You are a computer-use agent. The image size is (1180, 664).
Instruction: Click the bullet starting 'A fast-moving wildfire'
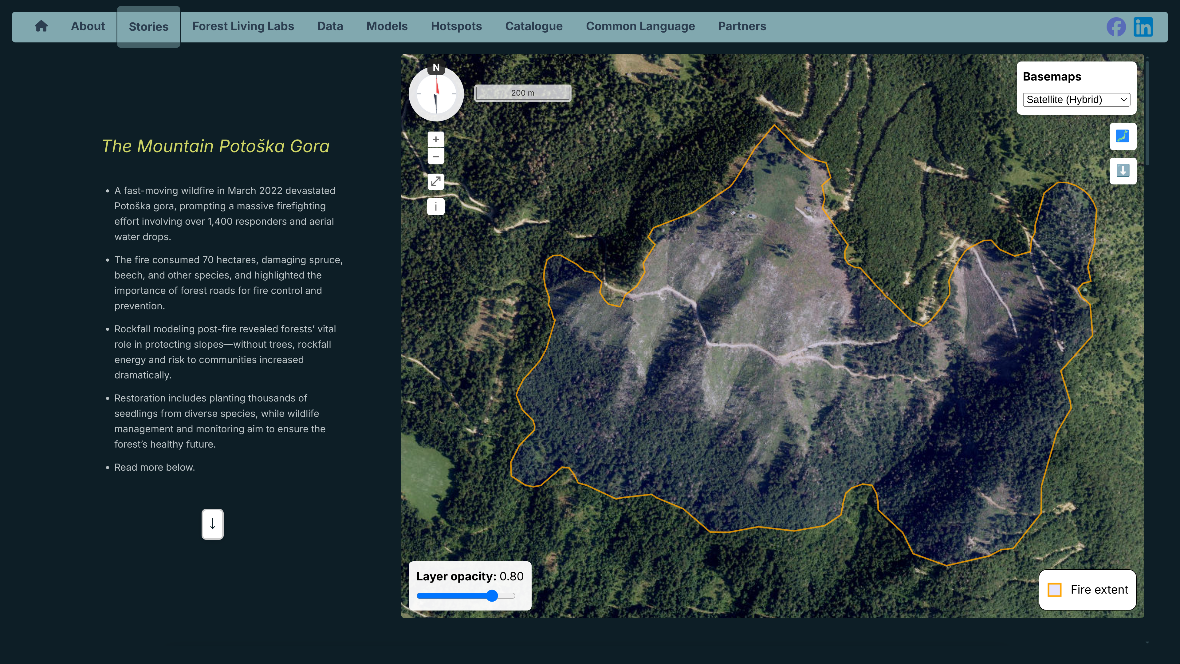(x=225, y=214)
